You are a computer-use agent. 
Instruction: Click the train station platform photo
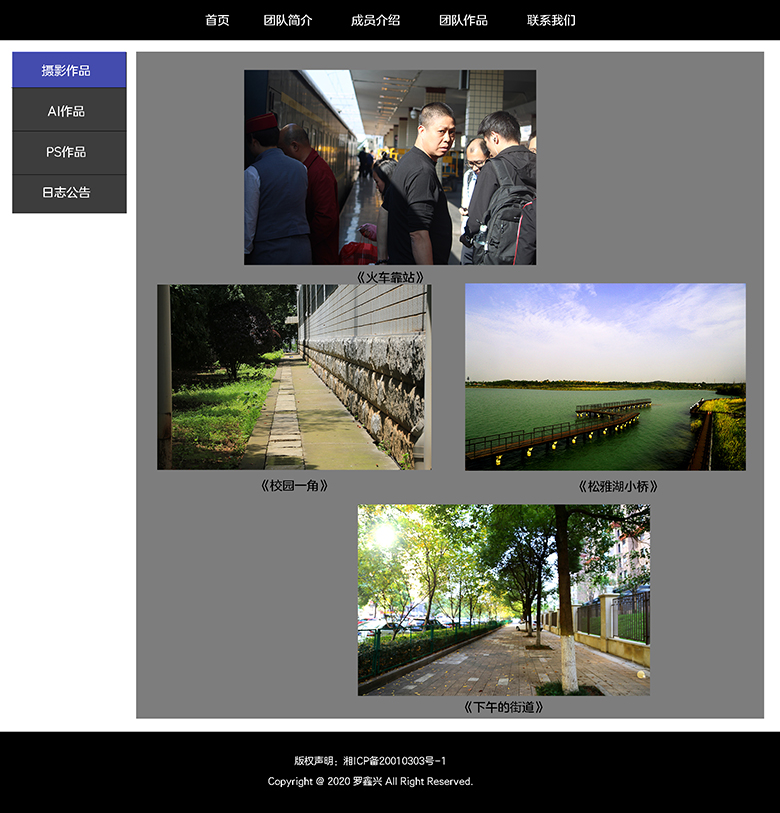click(x=390, y=167)
